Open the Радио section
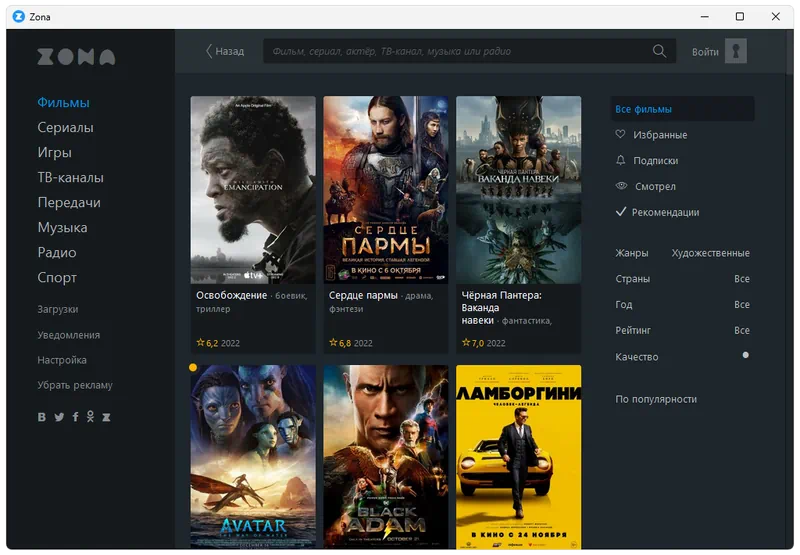Viewport: 800px width, 555px height. pyautogui.click(x=57, y=253)
